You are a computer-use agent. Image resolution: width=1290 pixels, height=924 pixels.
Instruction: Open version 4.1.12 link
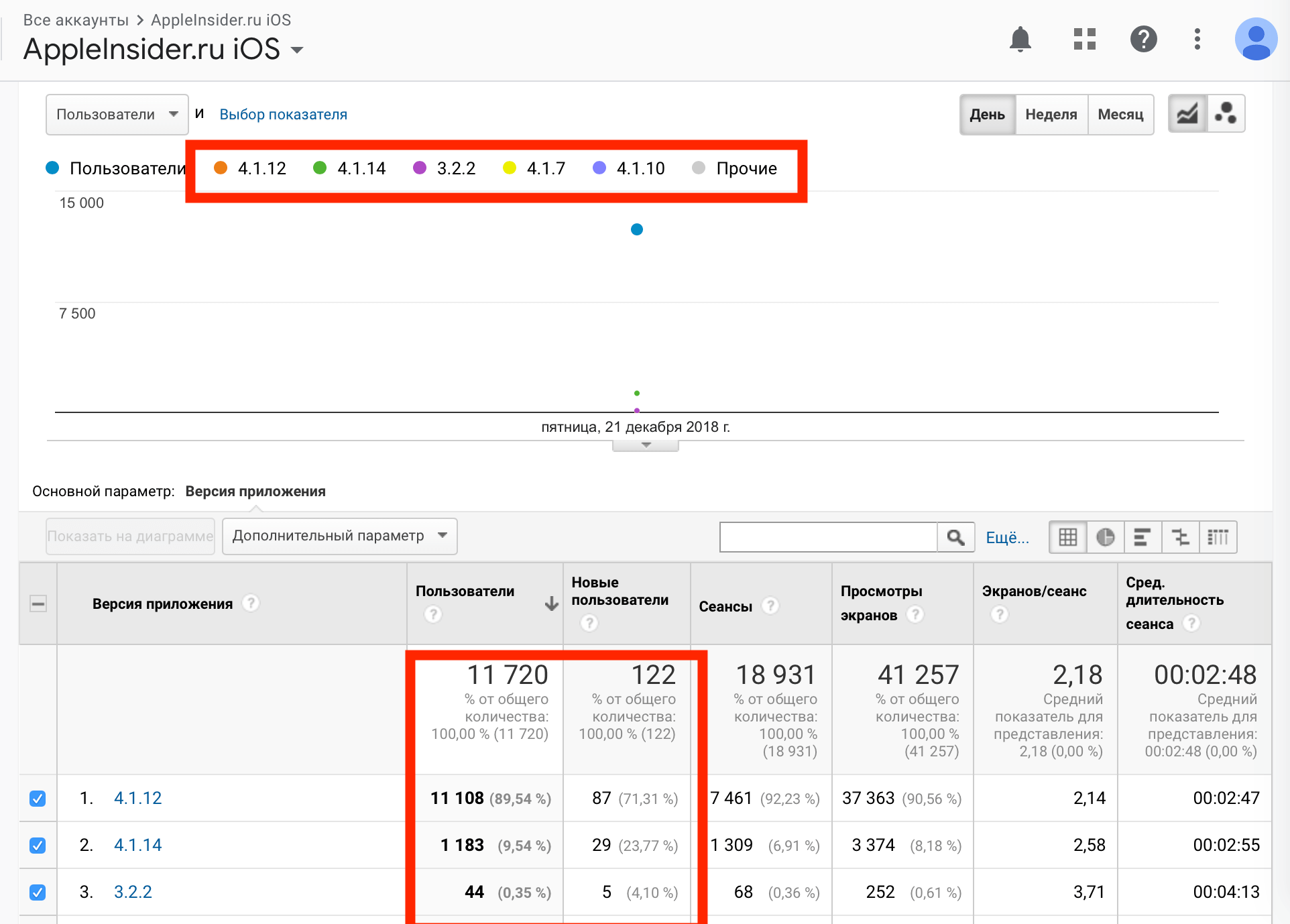[137, 798]
